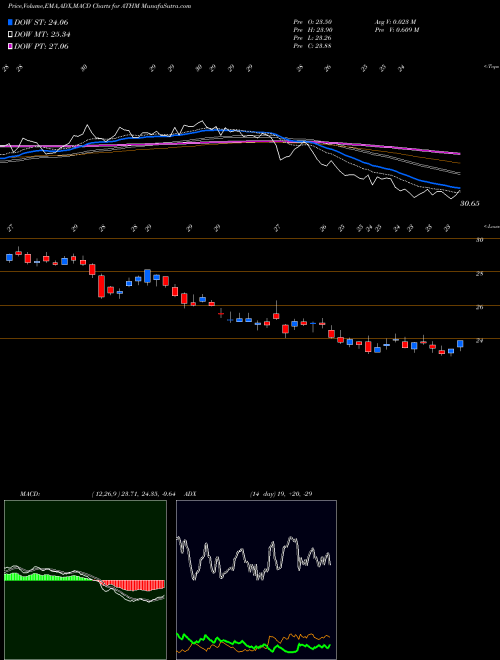Click the '<Tops' label on the right edge
Image resolution: width=500 pixels, height=660 pixels.
pos(491,67)
